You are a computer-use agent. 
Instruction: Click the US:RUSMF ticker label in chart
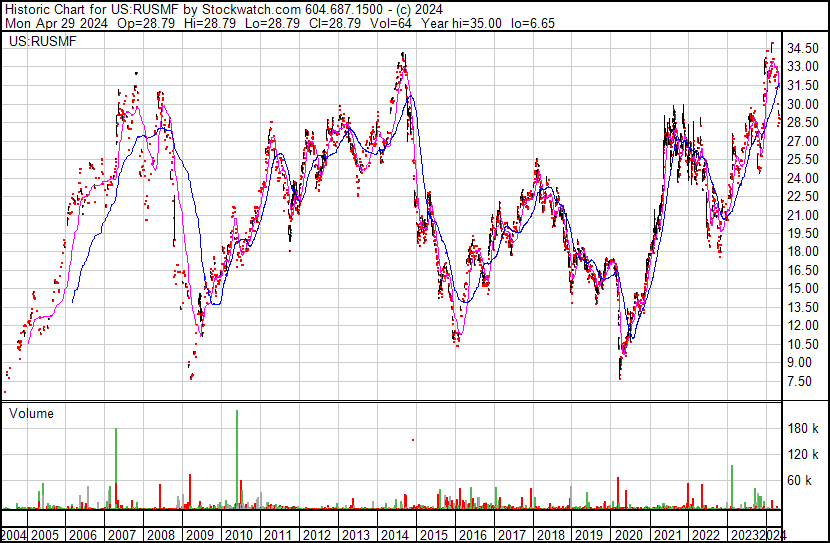tap(36, 42)
